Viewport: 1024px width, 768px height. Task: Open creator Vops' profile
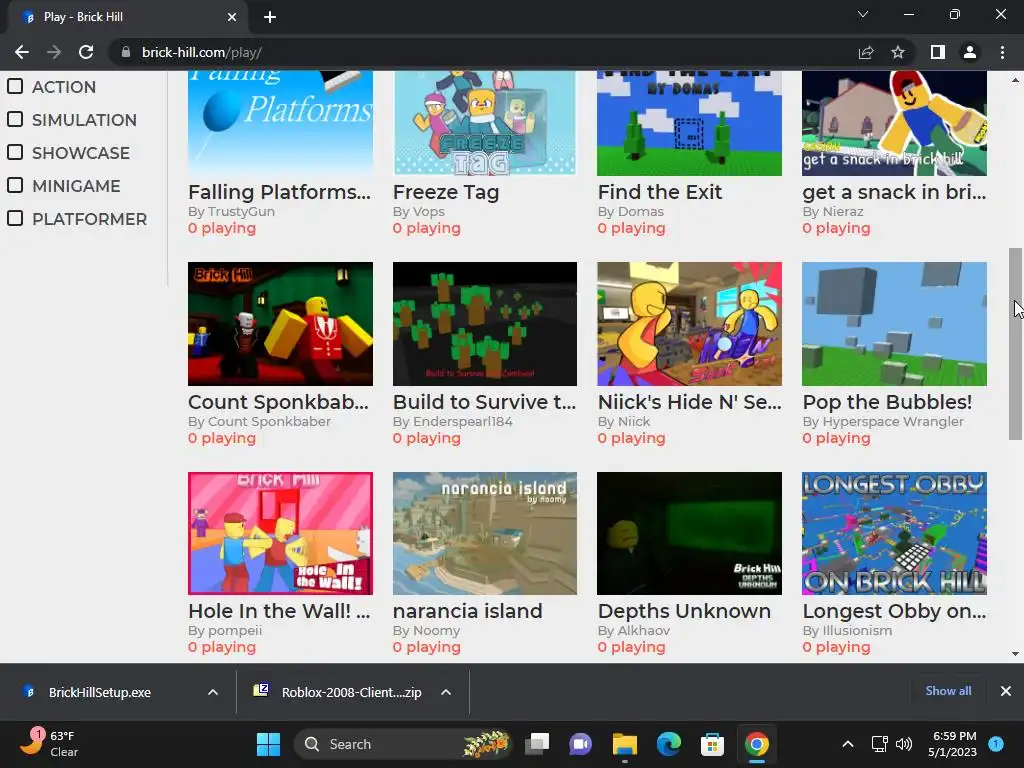[428, 212]
